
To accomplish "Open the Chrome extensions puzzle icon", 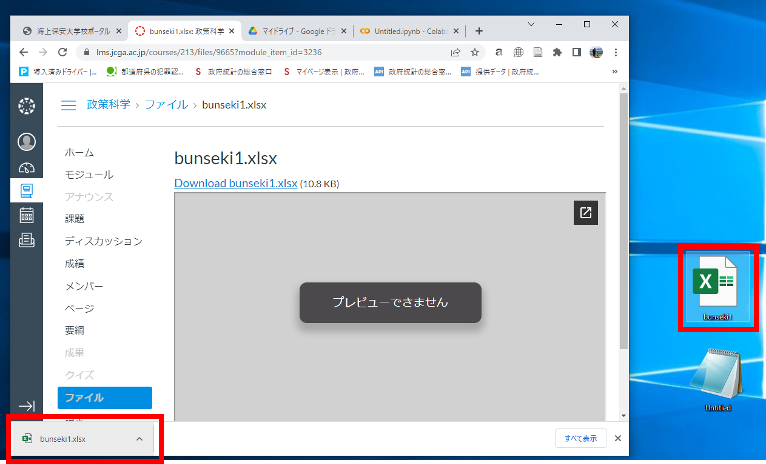I will (x=556, y=52).
